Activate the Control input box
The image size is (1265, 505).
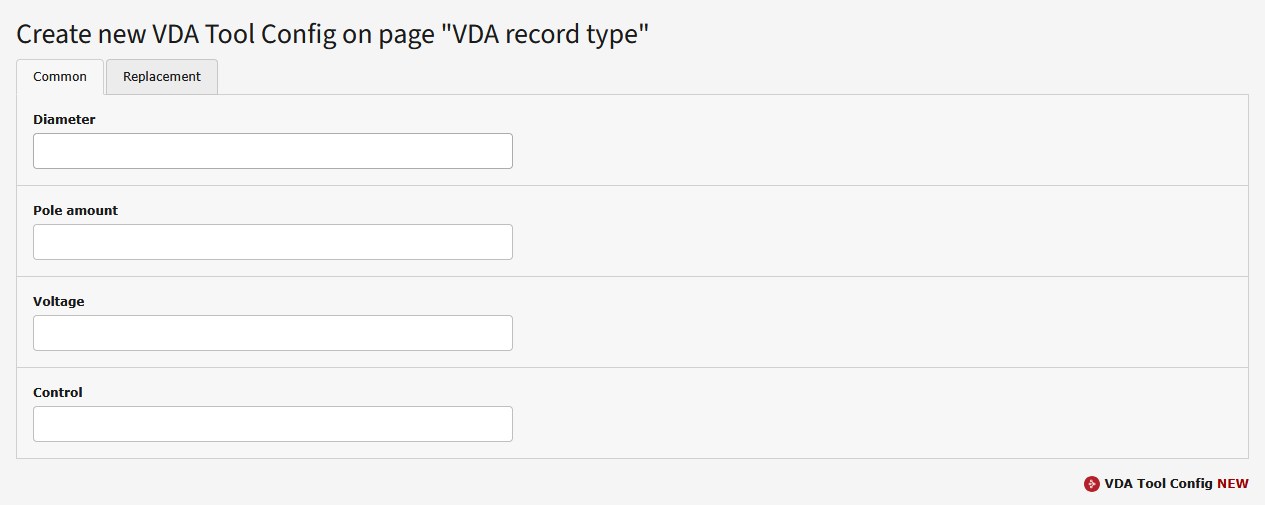pyautogui.click(x=272, y=424)
